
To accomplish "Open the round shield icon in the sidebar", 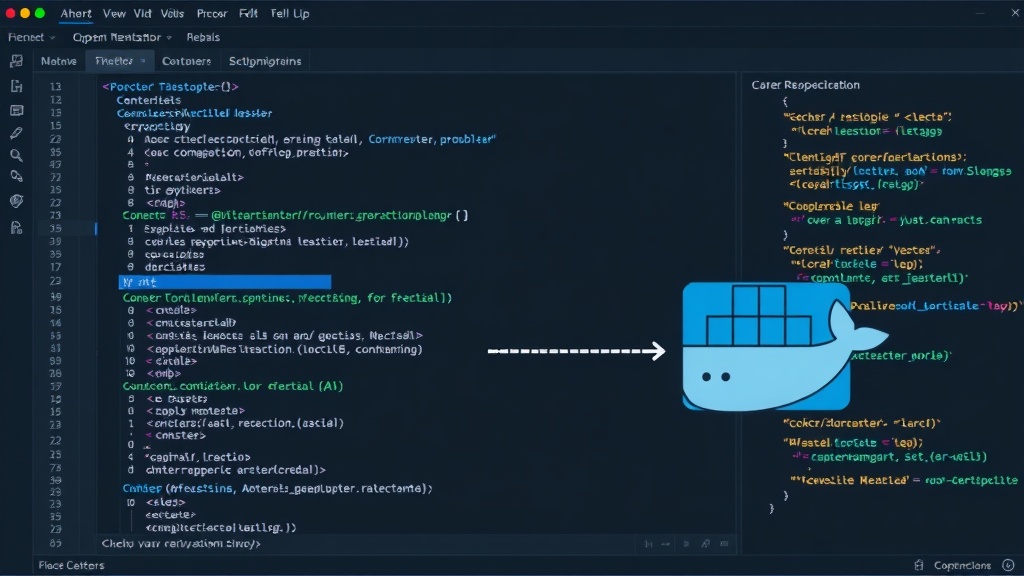I will coord(16,201).
